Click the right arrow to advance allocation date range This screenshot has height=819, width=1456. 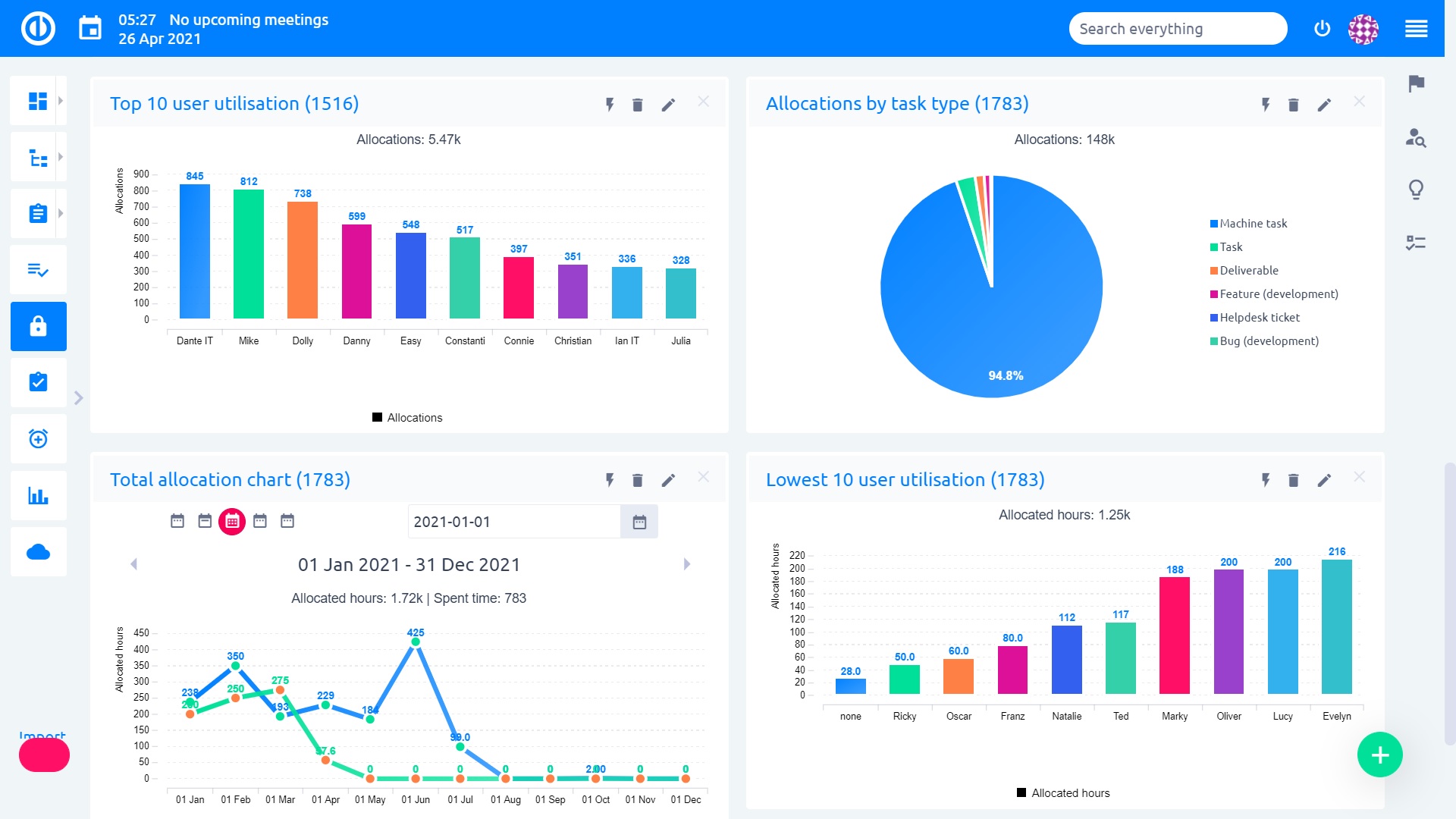click(x=686, y=564)
